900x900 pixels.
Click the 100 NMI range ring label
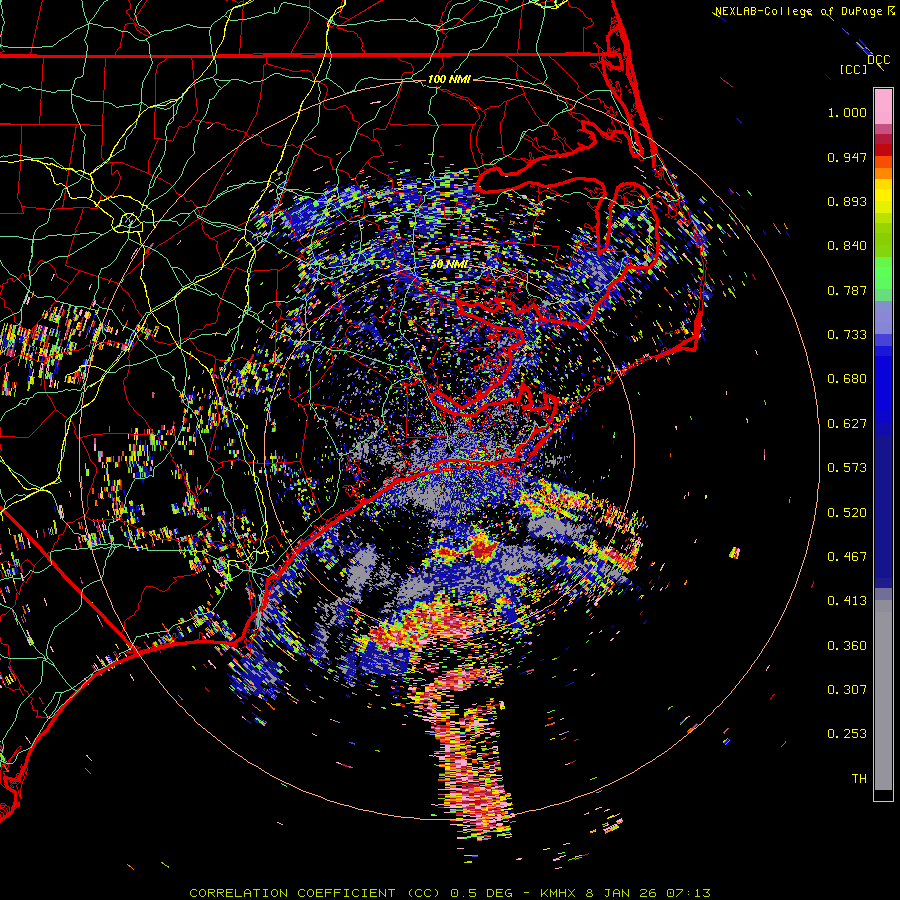tap(449, 79)
